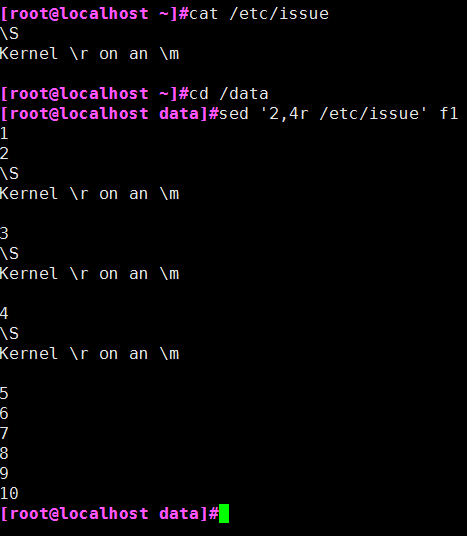
Task: Click the output line showing '4'
Action: point(4,313)
